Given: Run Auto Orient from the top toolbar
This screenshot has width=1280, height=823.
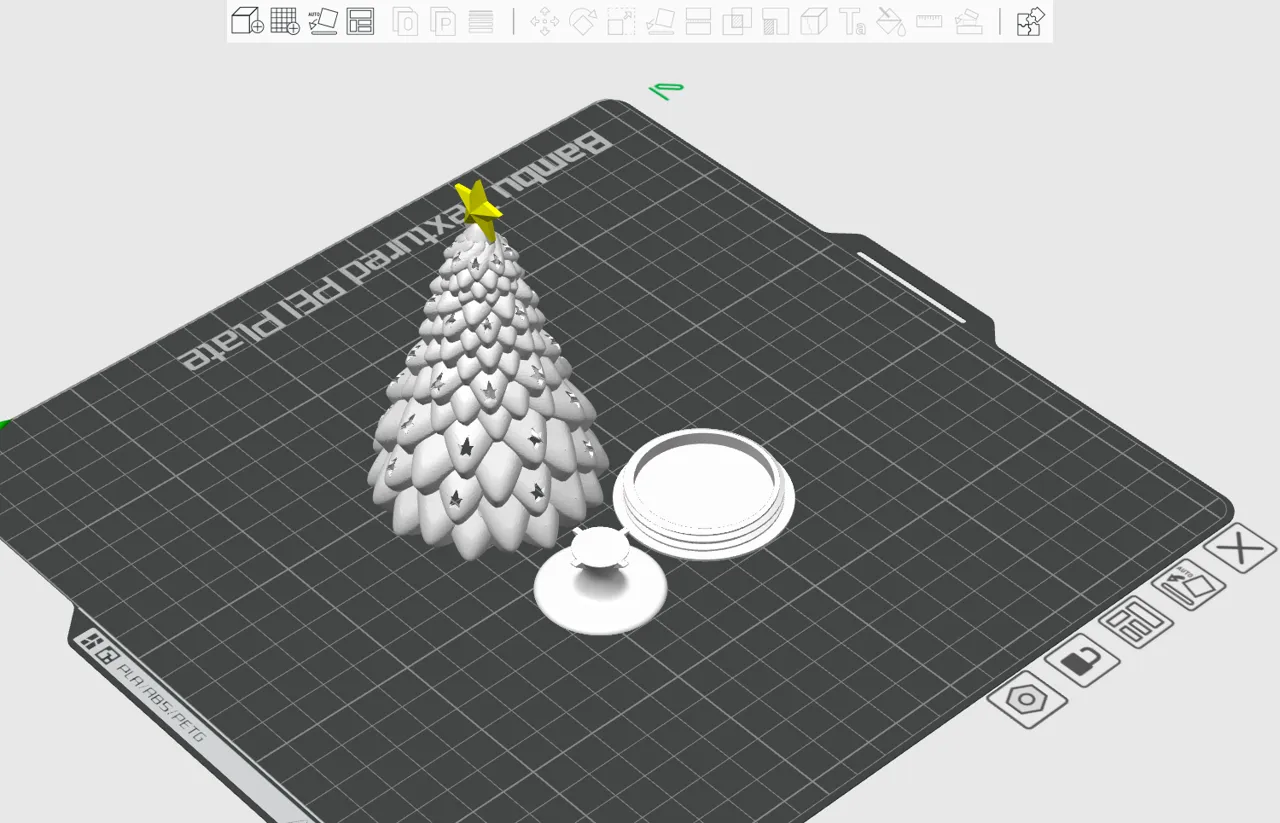Looking at the screenshot, I should pos(323,21).
